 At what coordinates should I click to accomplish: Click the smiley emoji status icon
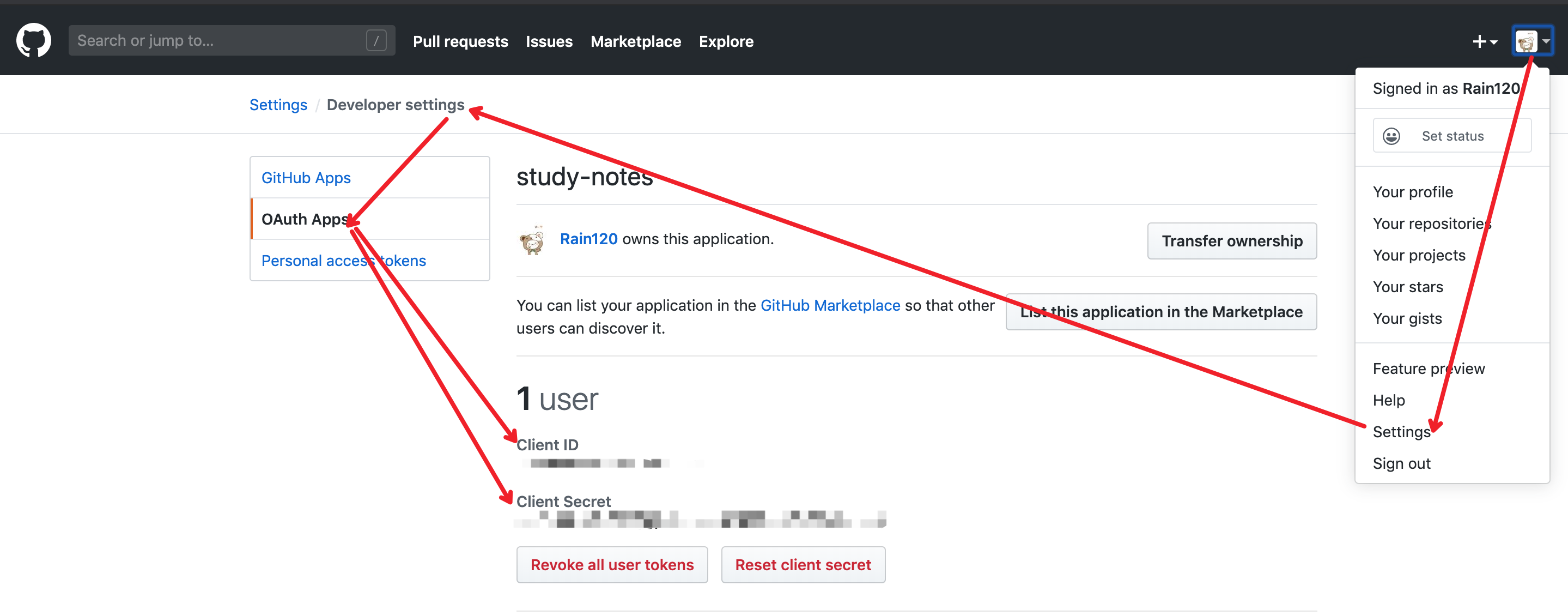pyautogui.click(x=1391, y=136)
